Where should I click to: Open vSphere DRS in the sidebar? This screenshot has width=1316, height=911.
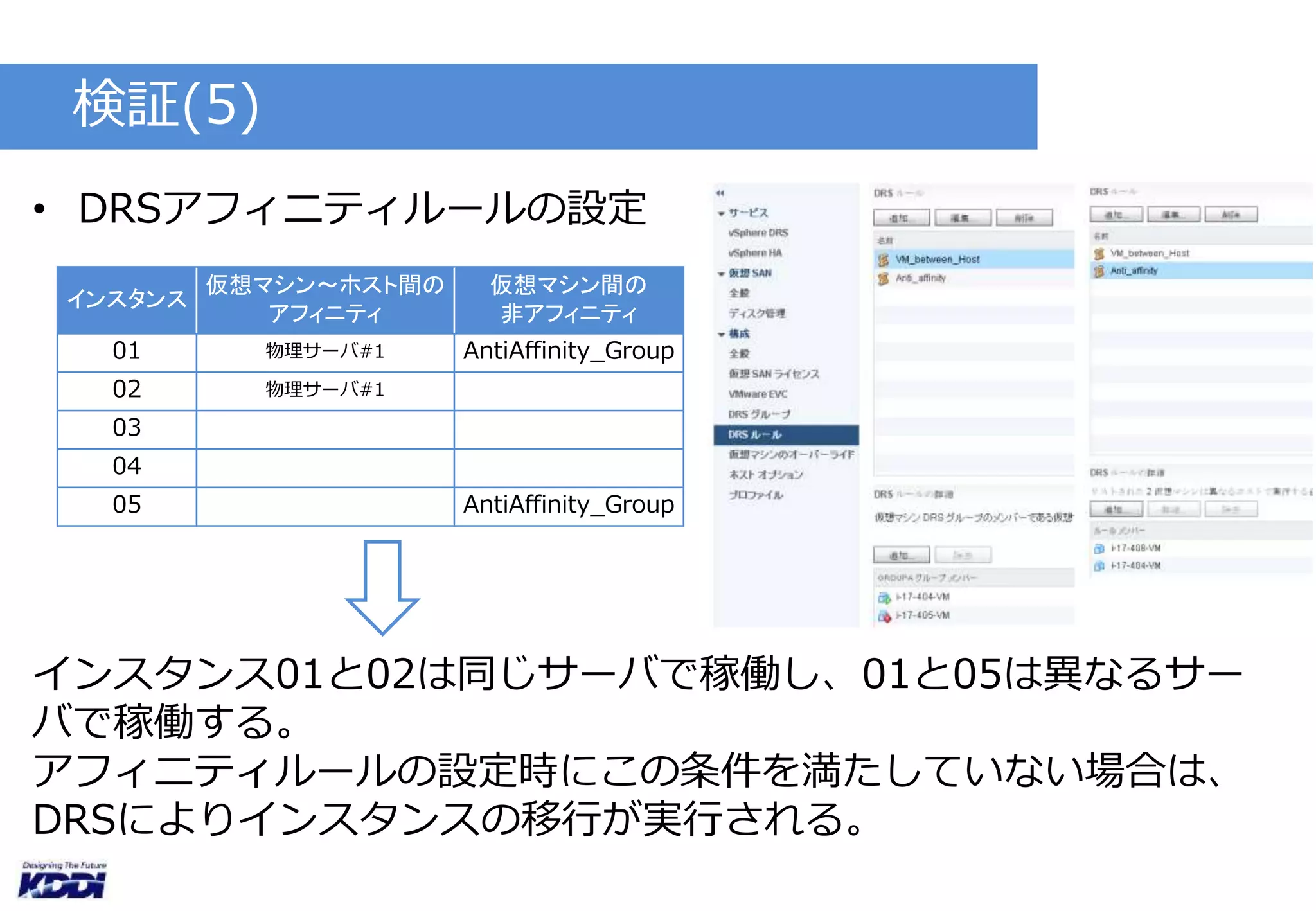pos(758,233)
